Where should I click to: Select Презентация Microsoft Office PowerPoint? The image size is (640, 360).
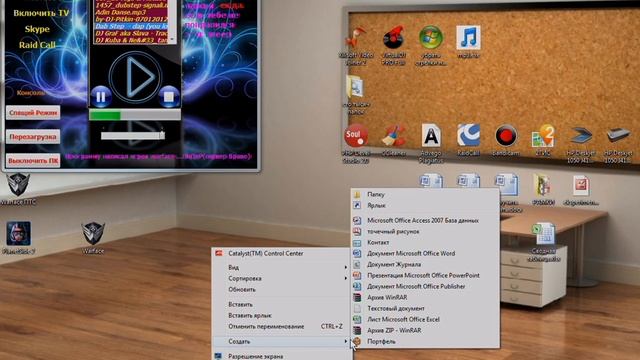[425, 276]
